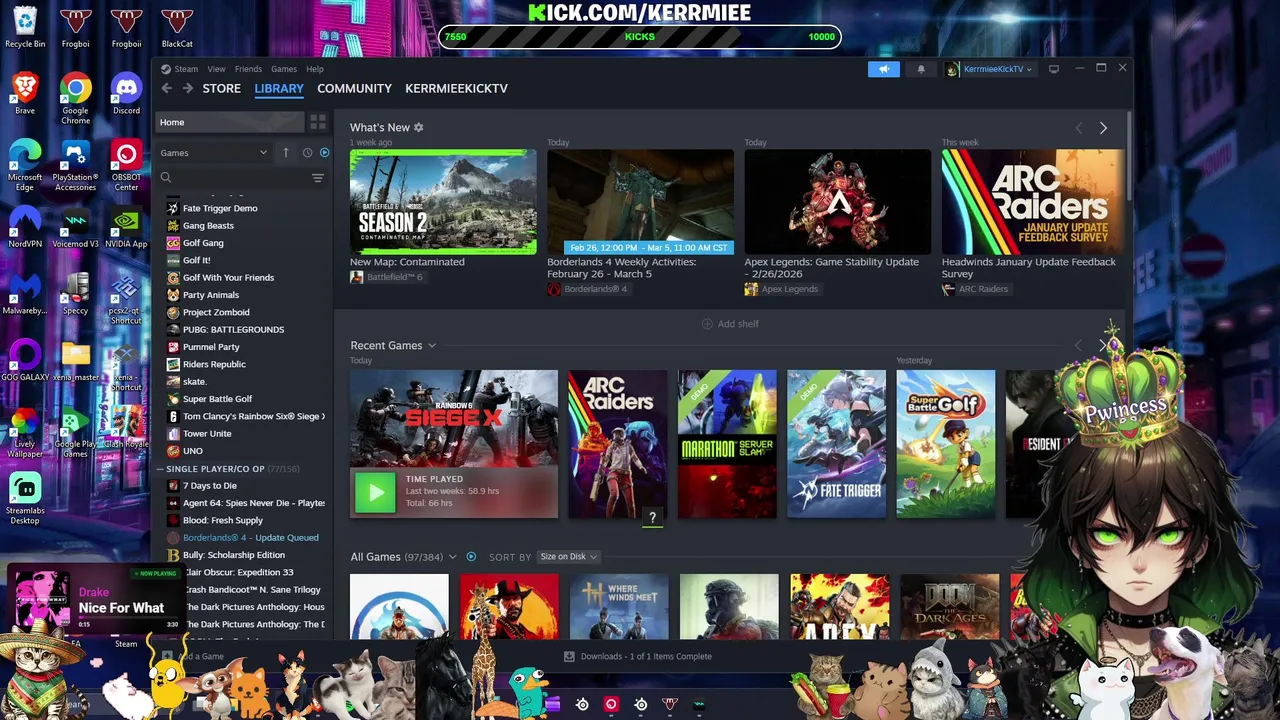Switch to the COMMUNITY tab

pyautogui.click(x=354, y=88)
